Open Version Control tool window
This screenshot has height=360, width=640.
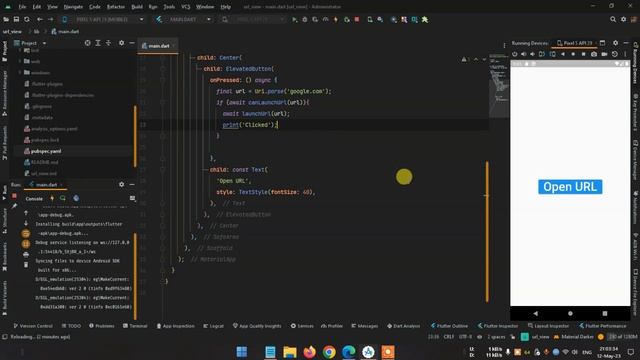tap(33, 326)
